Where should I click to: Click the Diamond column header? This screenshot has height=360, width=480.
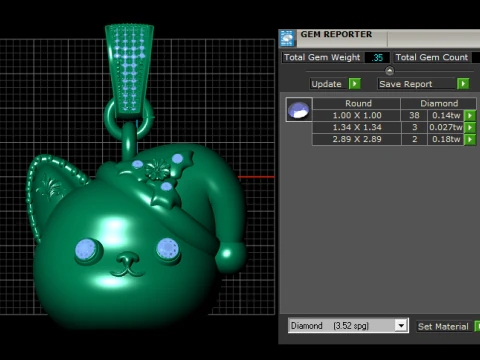pyautogui.click(x=439, y=103)
